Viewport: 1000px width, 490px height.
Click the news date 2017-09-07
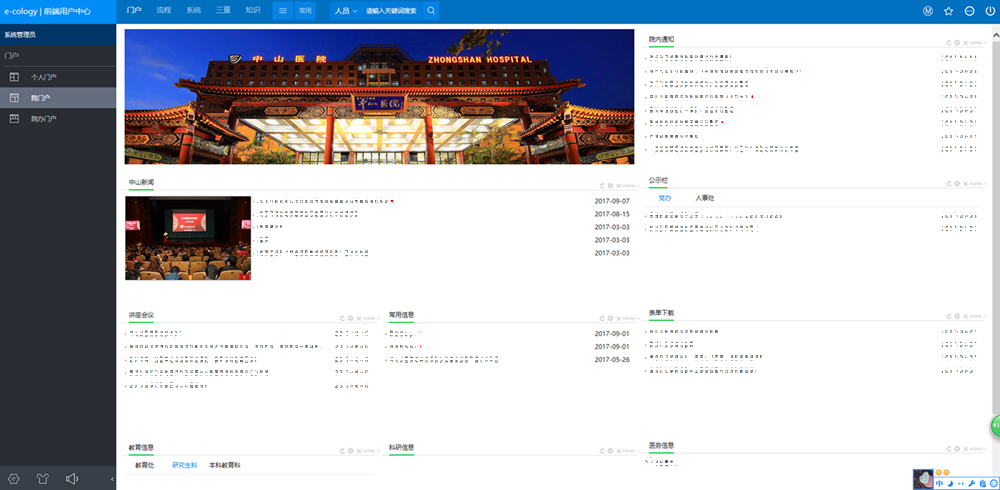coord(612,201)
